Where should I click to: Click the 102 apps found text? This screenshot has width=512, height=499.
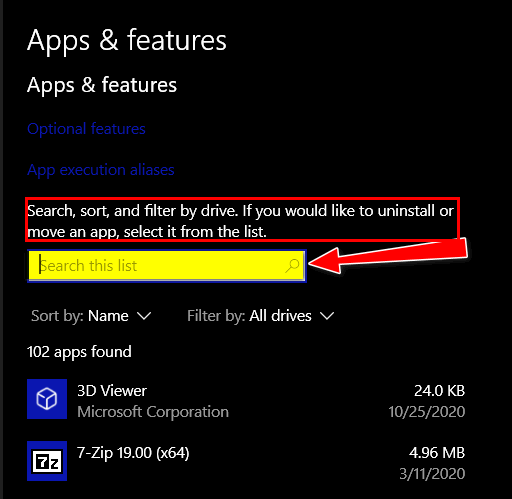[x=79, y=352]
